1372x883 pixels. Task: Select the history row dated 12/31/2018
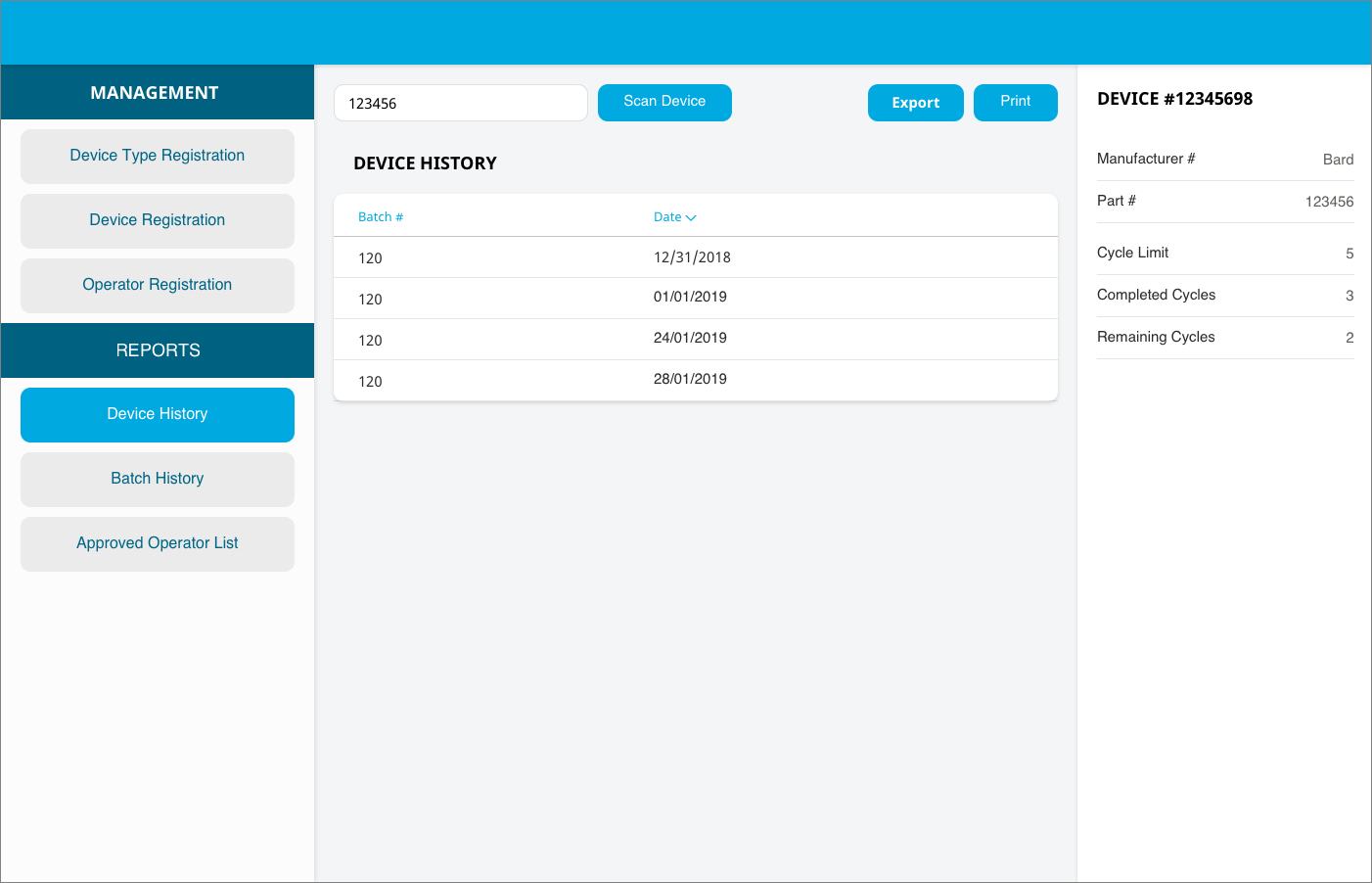click(695, 256)
